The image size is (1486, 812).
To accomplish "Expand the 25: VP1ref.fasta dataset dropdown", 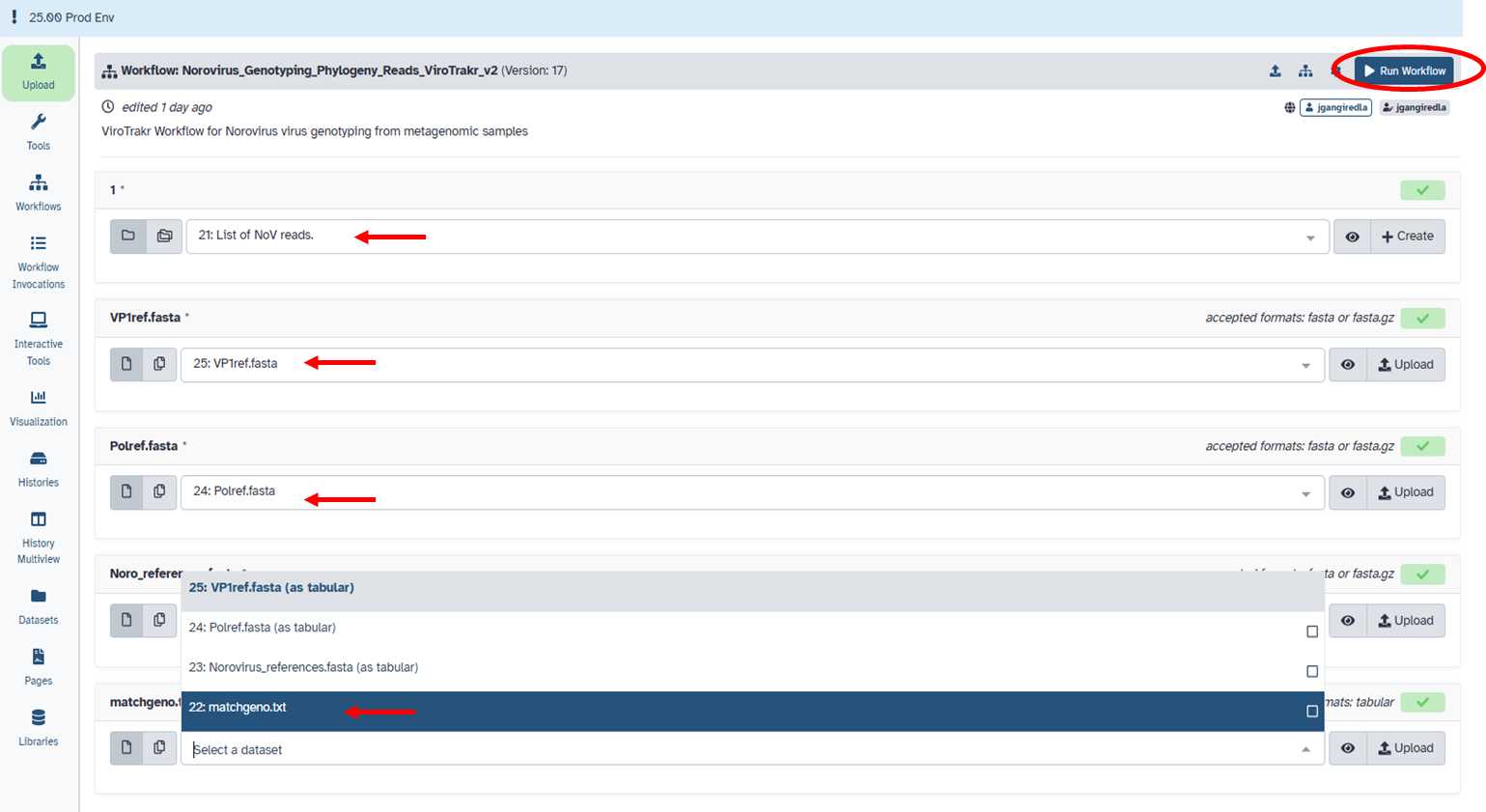I will coord(1305,366).
